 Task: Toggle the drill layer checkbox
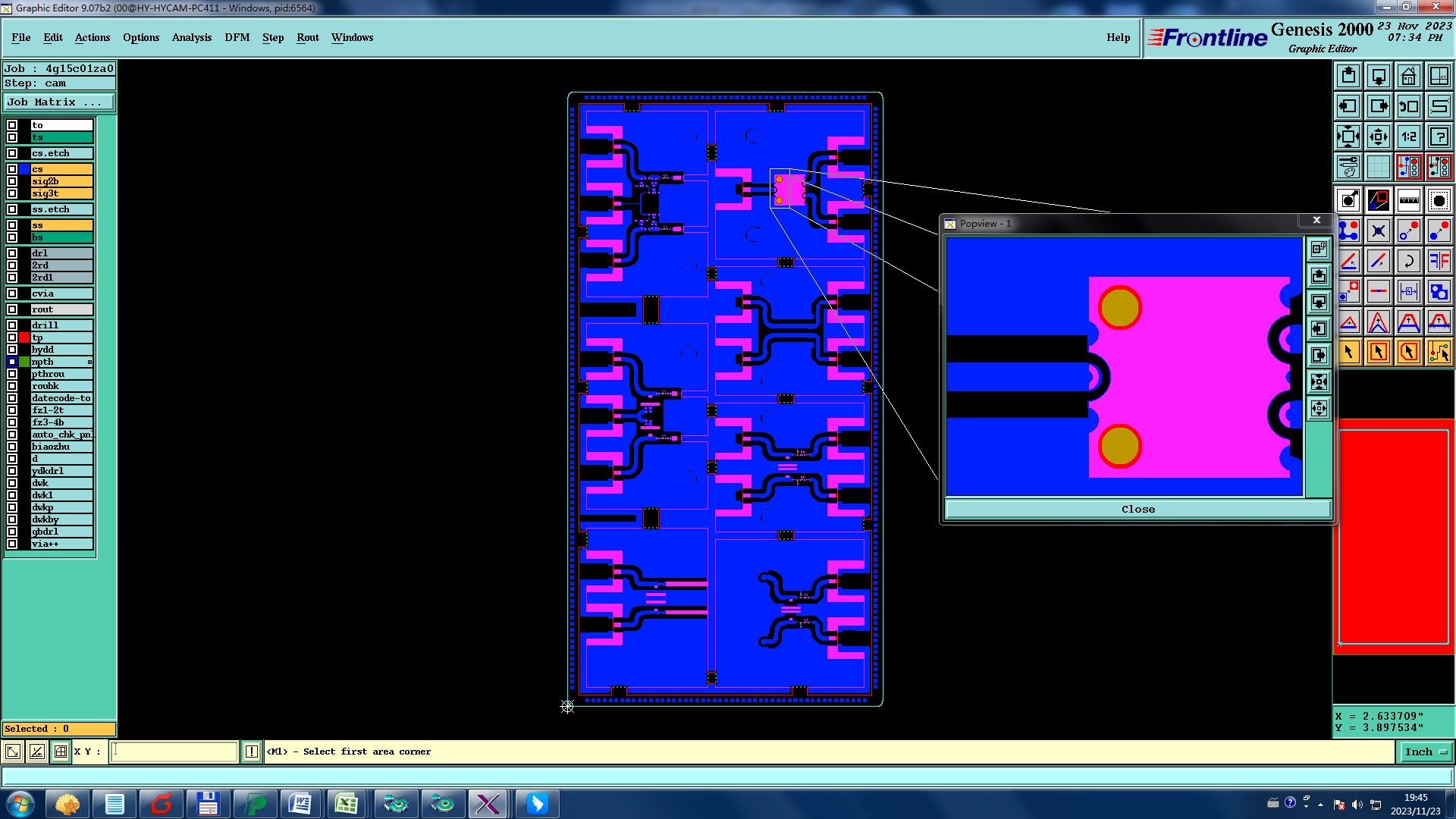[x=12, y=325]
